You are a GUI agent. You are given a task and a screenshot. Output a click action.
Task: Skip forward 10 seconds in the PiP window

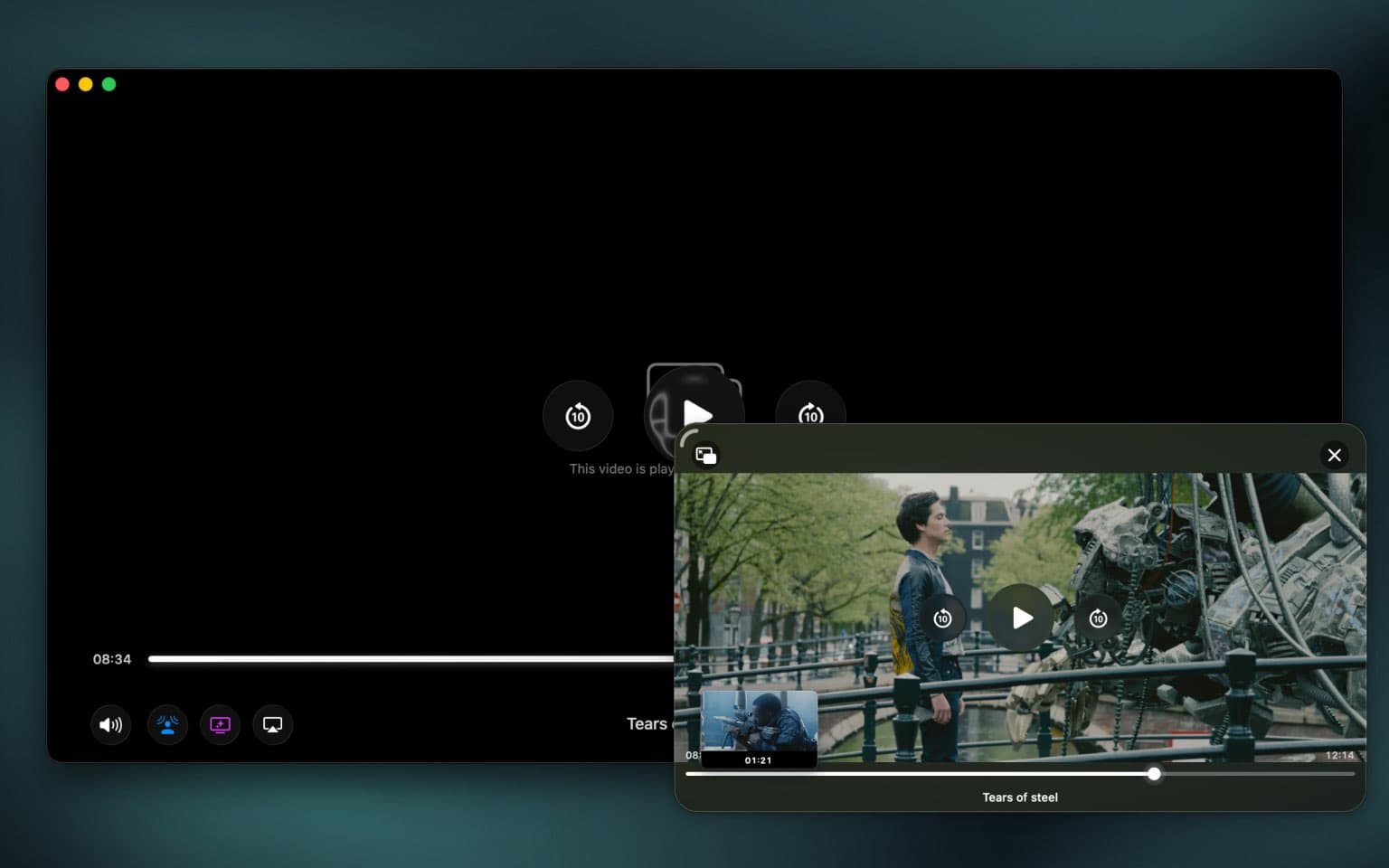point(1098,618)
